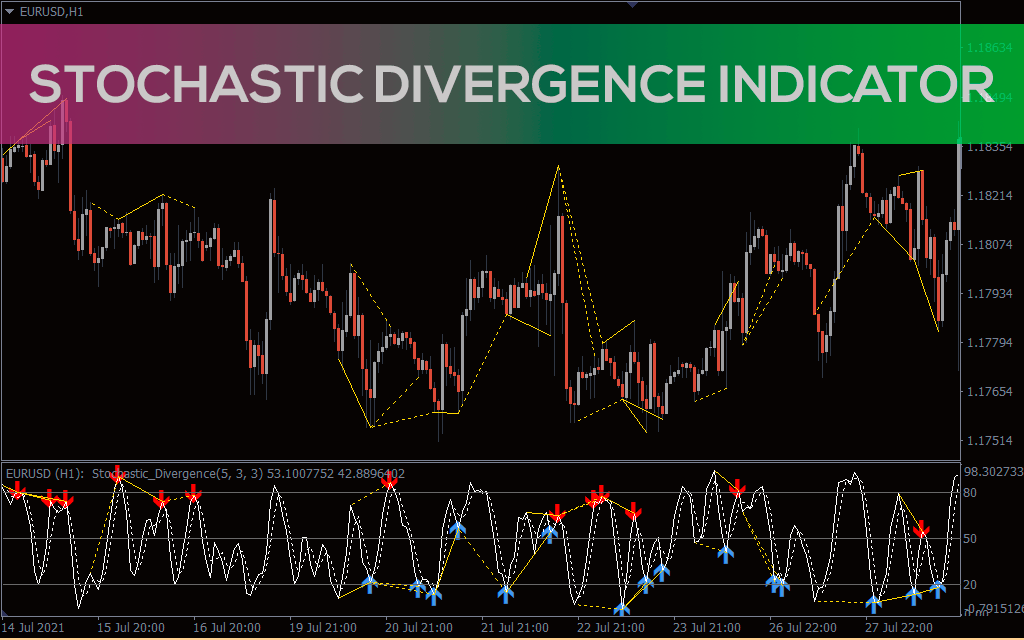Click the rightmost blue up arrow signal
Screen dimensions: 1024x640
938,588
